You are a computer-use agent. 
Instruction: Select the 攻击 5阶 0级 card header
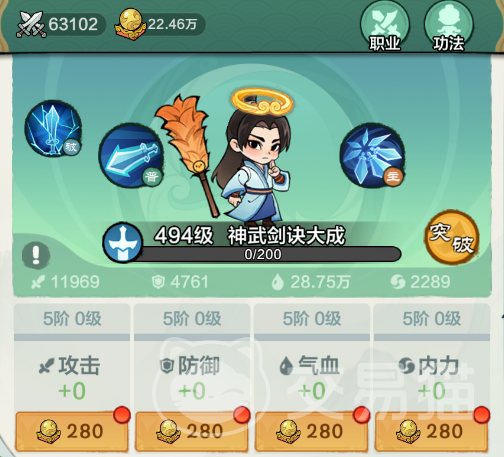tap(72, 319)
